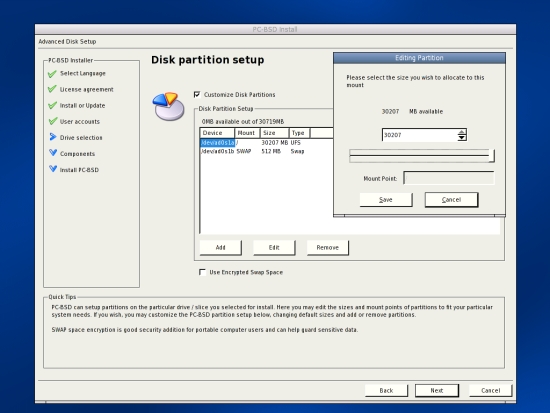Click the Install or Update checkmark icon
This screenshot has height=413, width=550.
(52, 105)
